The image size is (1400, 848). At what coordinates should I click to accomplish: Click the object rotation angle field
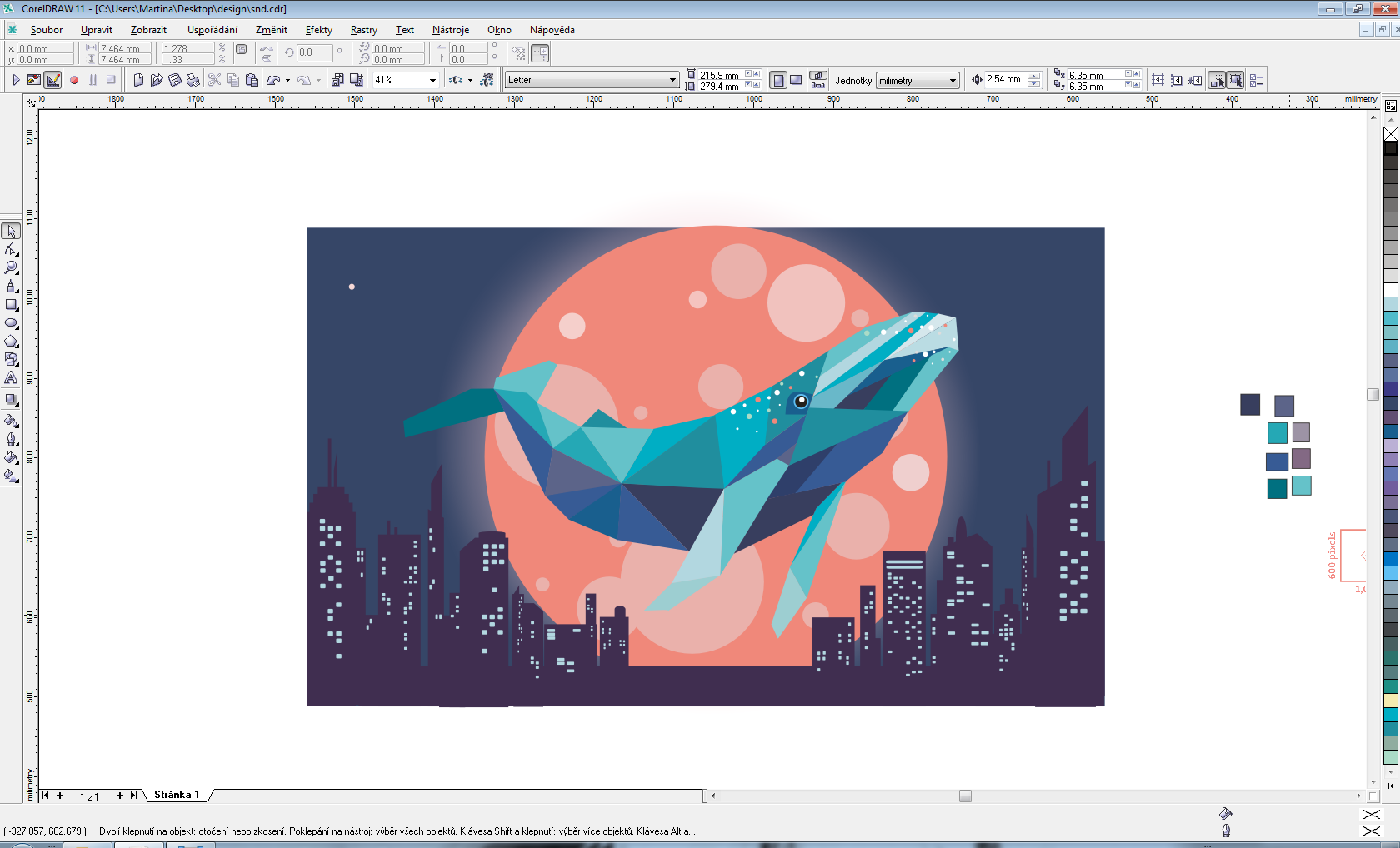(x=315, y=52)
